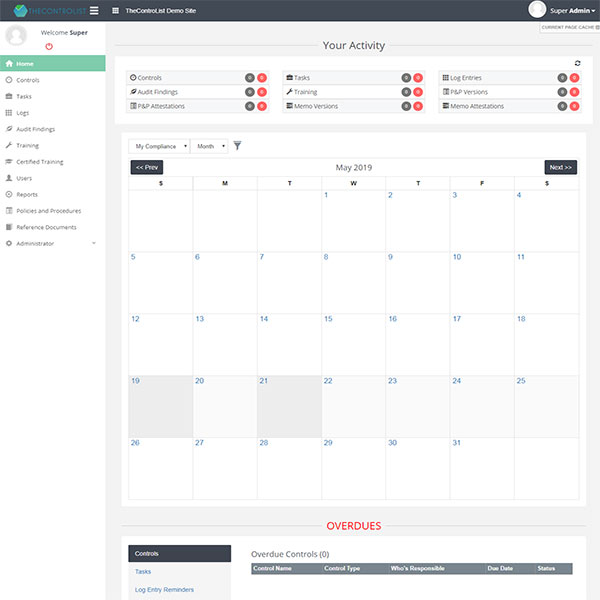This screenshot has height=600, width=600.
Task: Select May 15 on the calendar
Action: pyautogui.click(x=328, y=319)
